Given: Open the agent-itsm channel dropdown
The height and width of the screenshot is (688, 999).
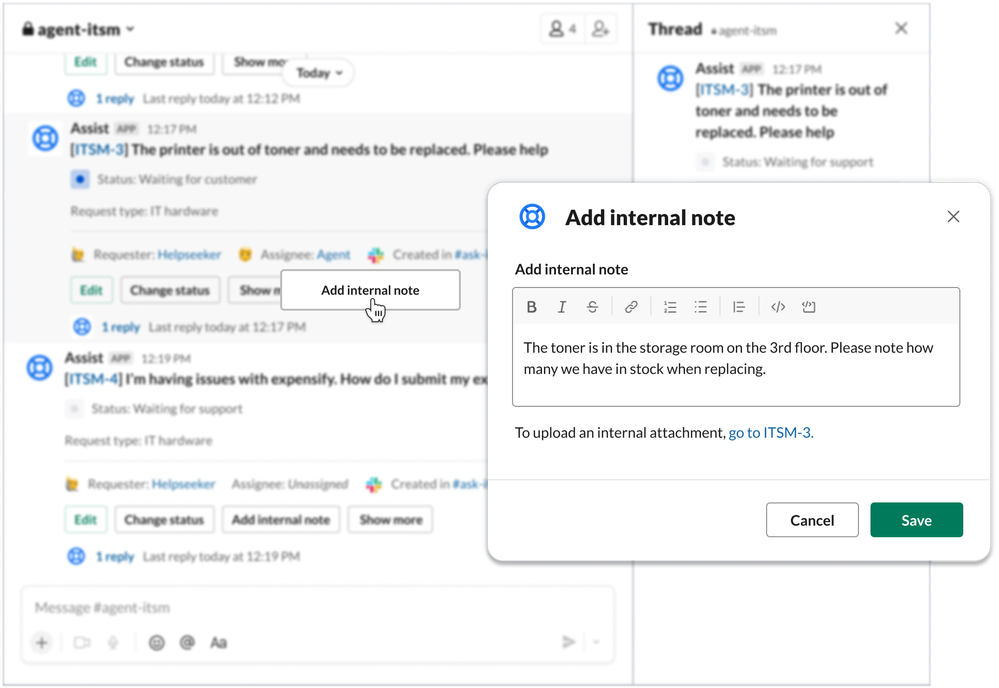Looking at the screenshot, I should point(78,29).
